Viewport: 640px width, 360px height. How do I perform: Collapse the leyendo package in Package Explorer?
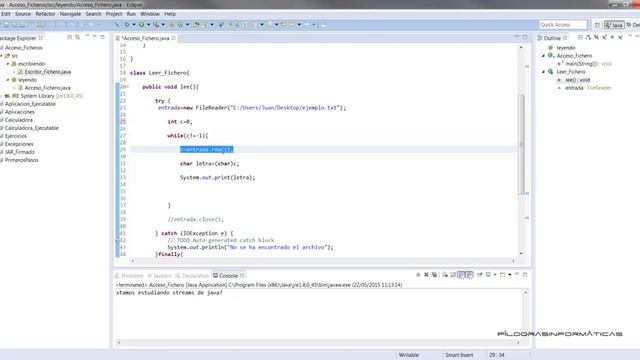8,80
